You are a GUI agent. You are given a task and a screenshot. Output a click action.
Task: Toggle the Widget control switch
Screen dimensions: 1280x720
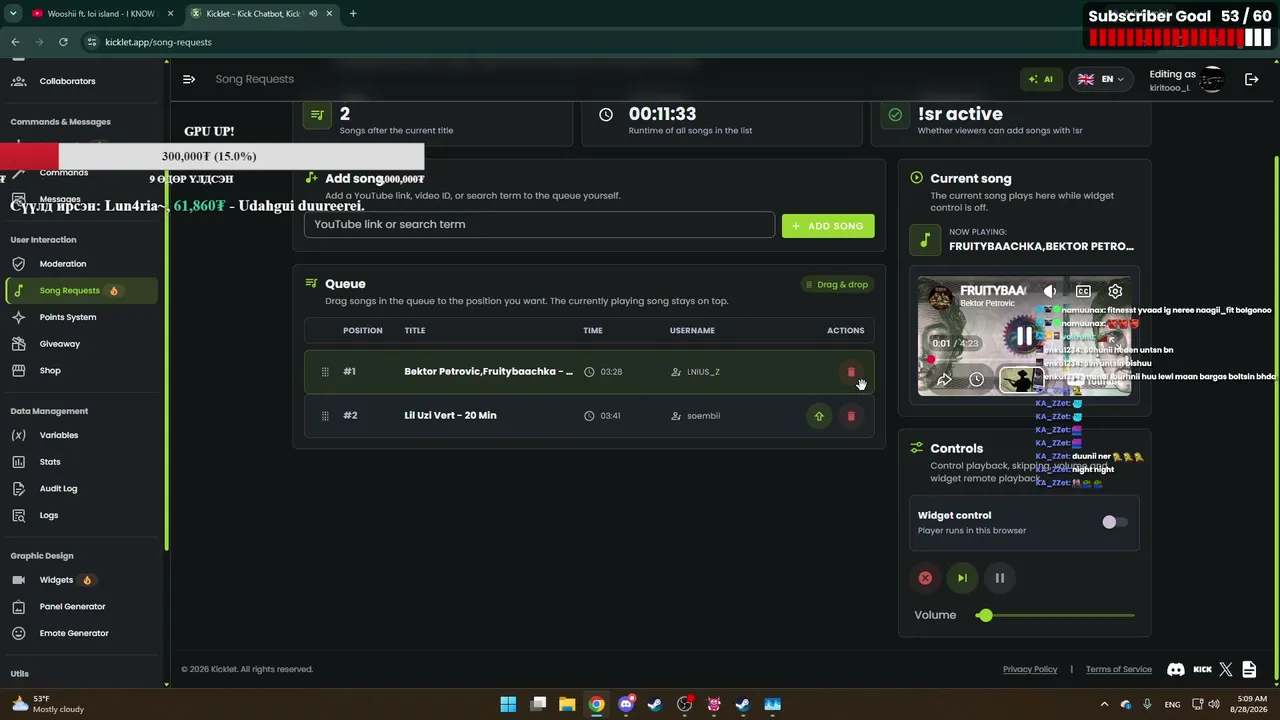click(x=1114, y=522)
